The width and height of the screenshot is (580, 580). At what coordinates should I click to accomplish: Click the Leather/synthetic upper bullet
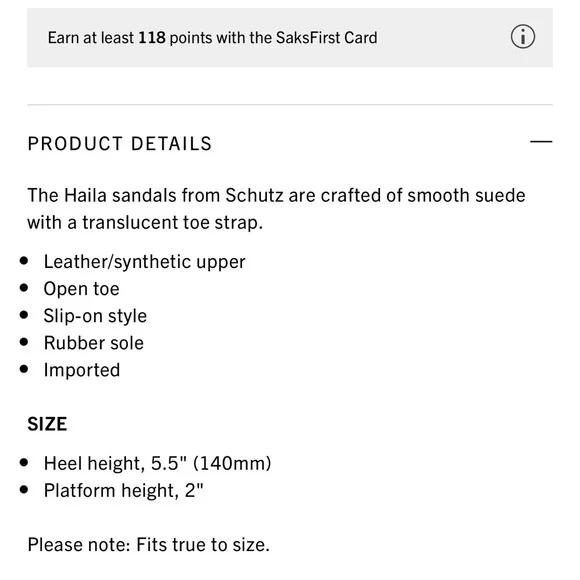pos(144,262)
